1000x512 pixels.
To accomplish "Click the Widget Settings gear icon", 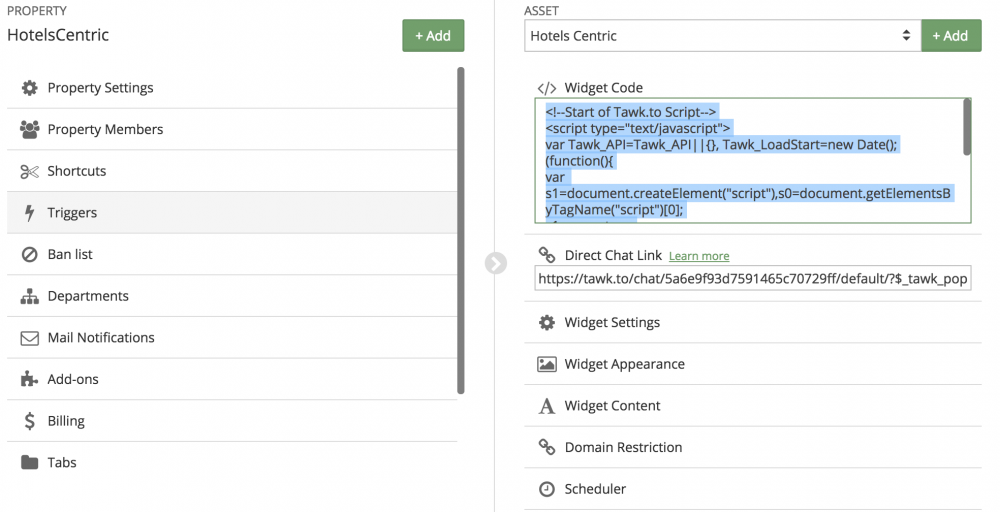I will coord(547,323).
